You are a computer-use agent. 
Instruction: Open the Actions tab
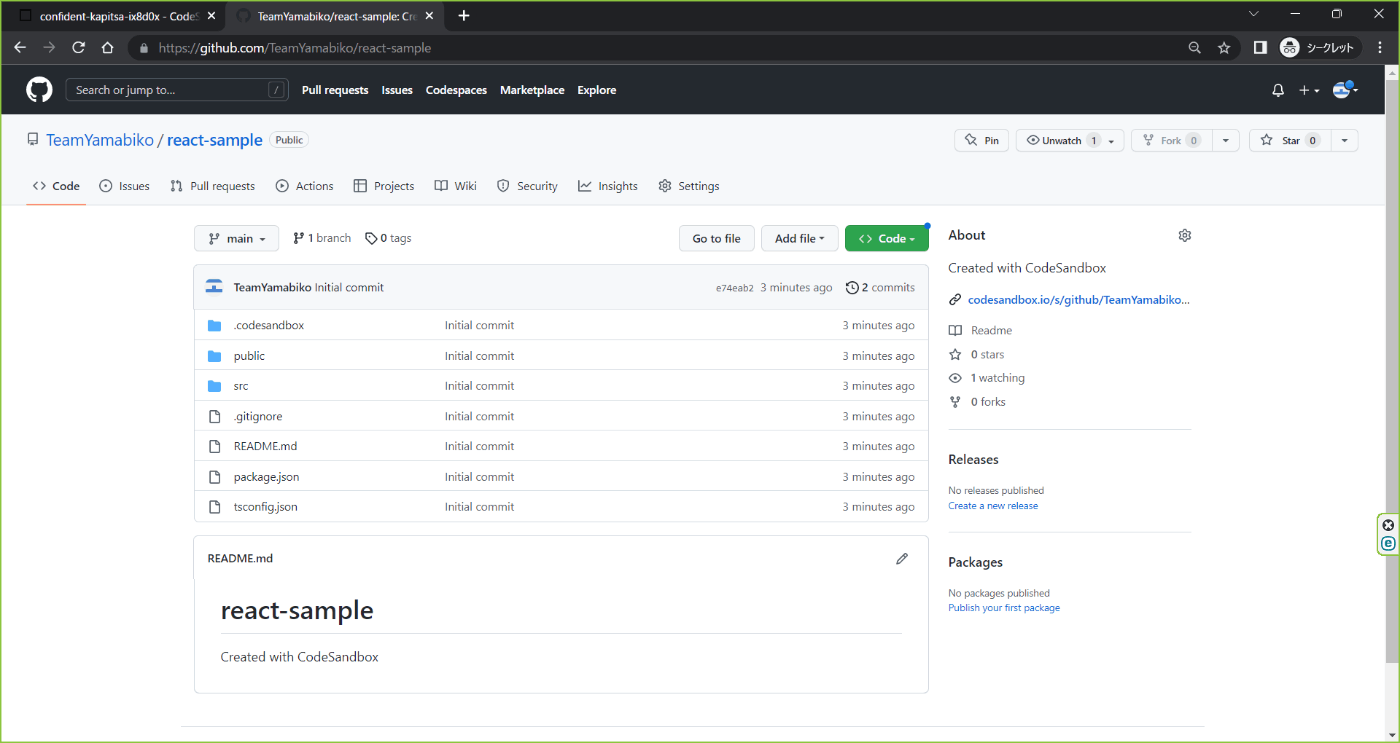click(305, 186)
